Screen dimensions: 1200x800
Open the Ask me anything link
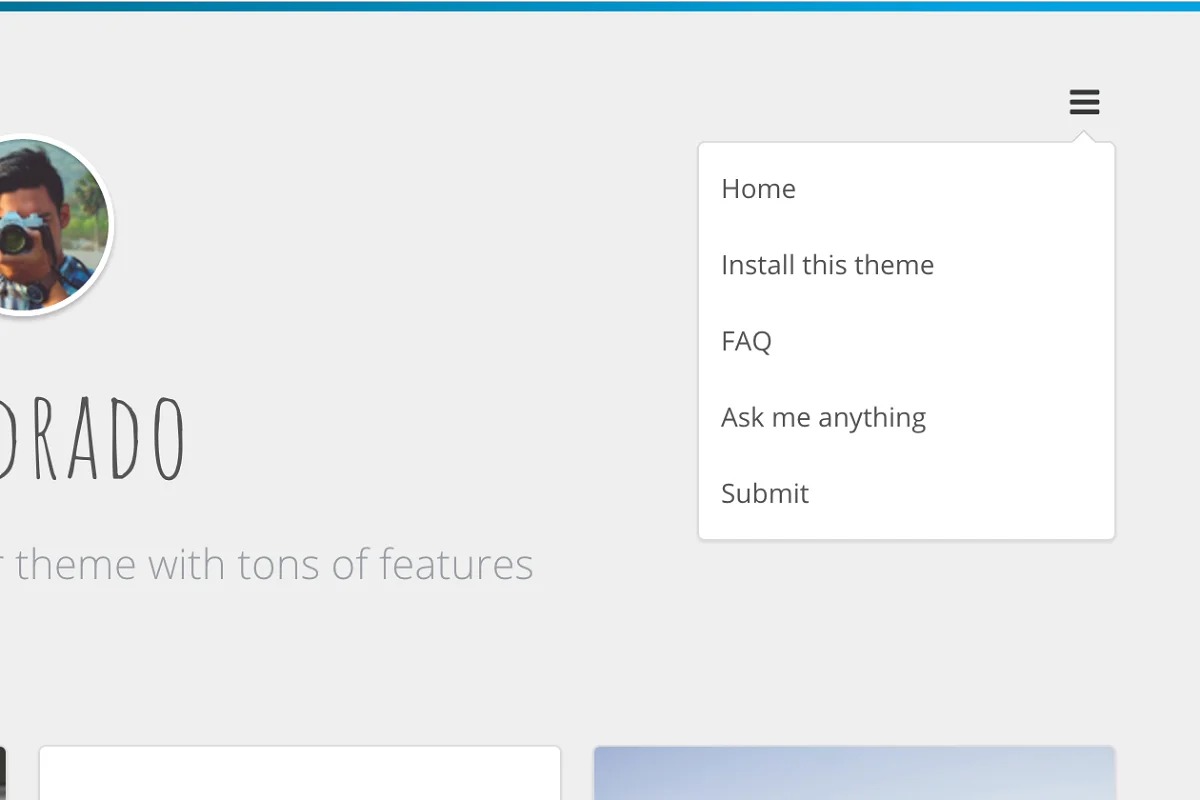823,417
